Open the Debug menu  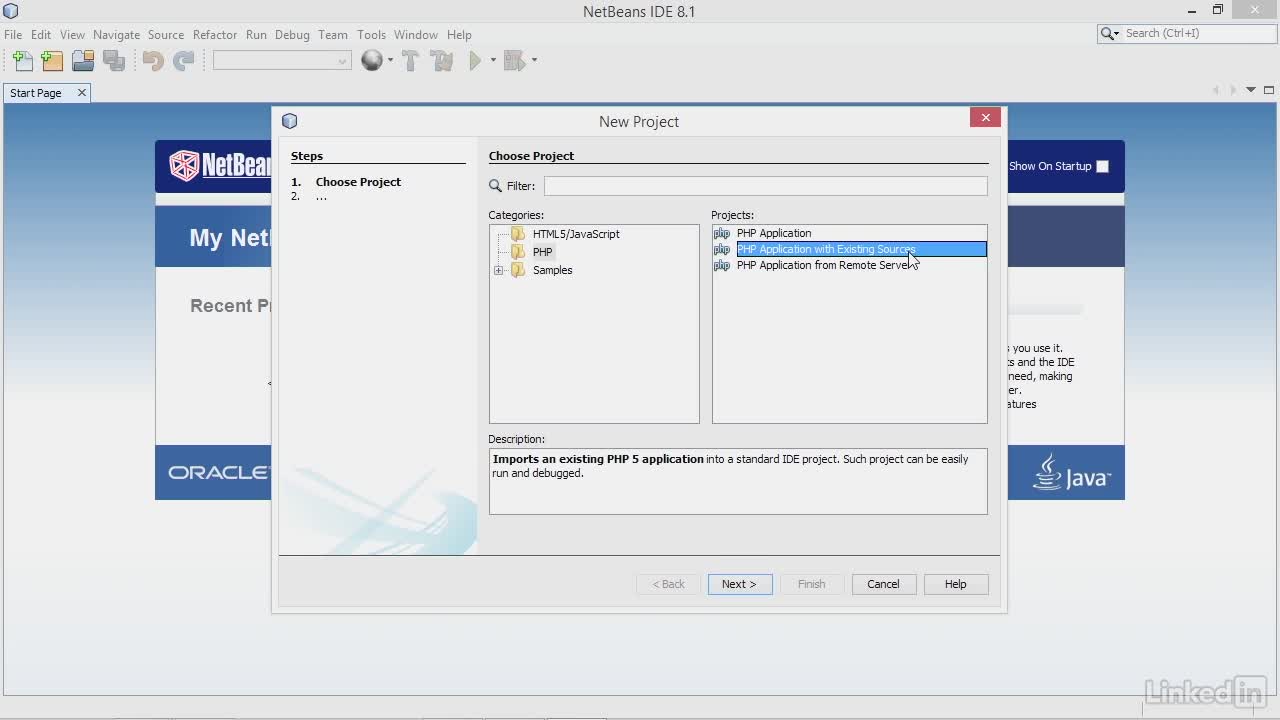click(292, 34)
